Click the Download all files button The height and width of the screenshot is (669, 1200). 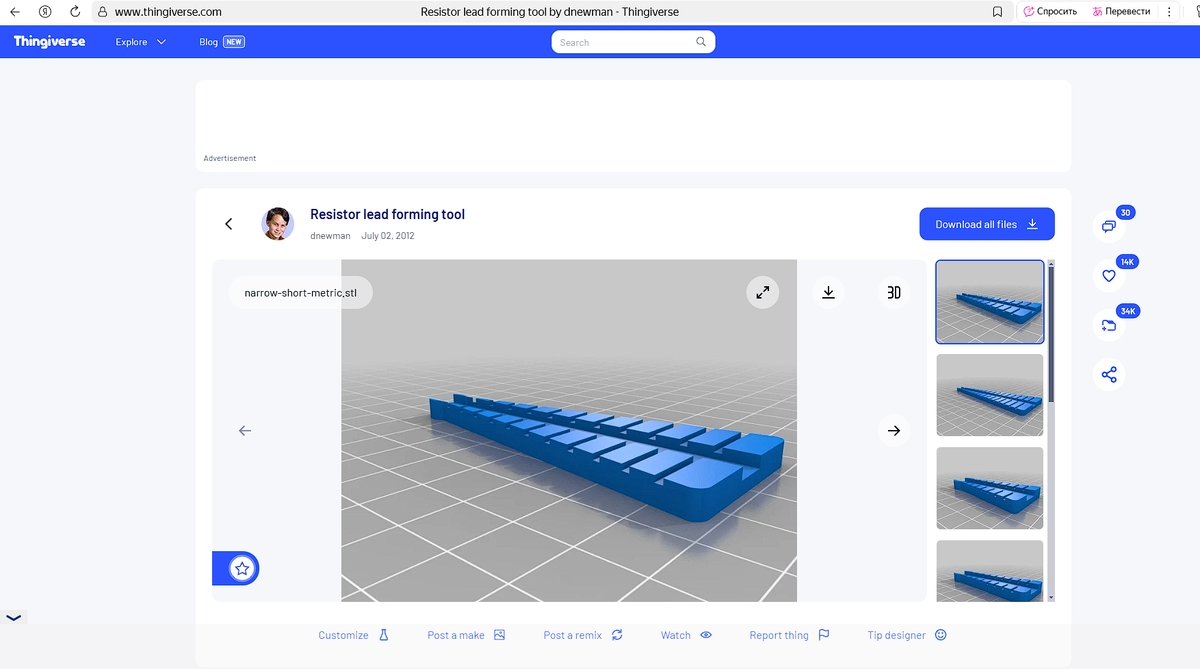click(987, 224)
